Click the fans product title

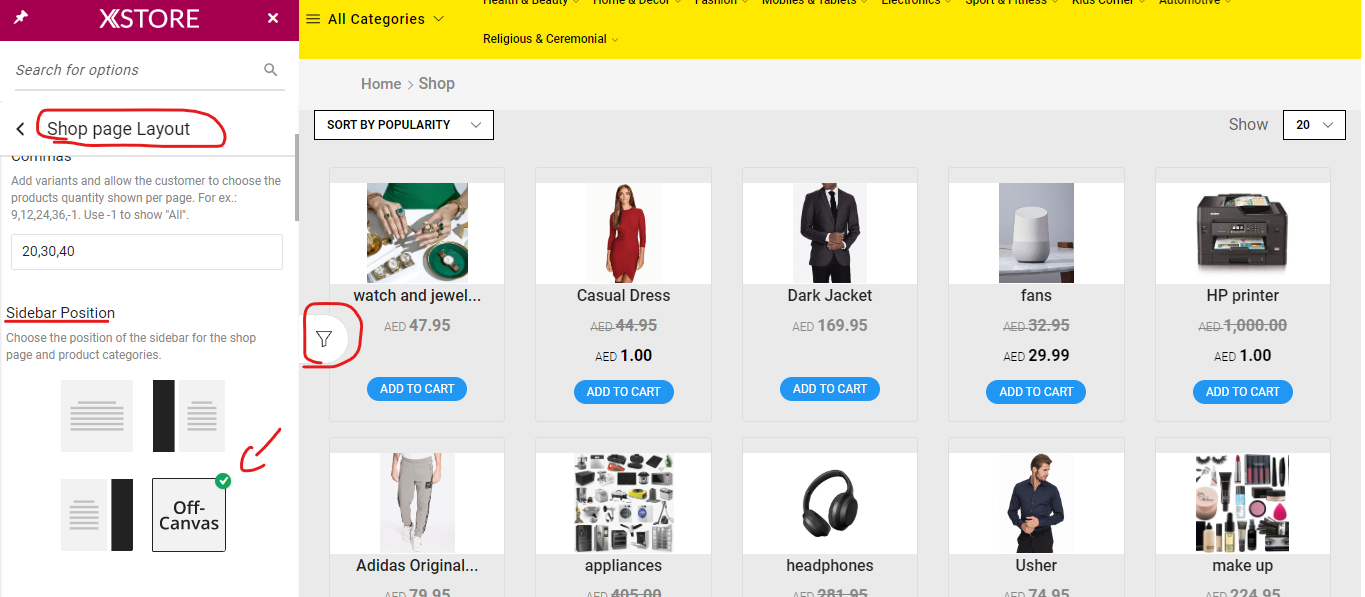[1036, 296]
